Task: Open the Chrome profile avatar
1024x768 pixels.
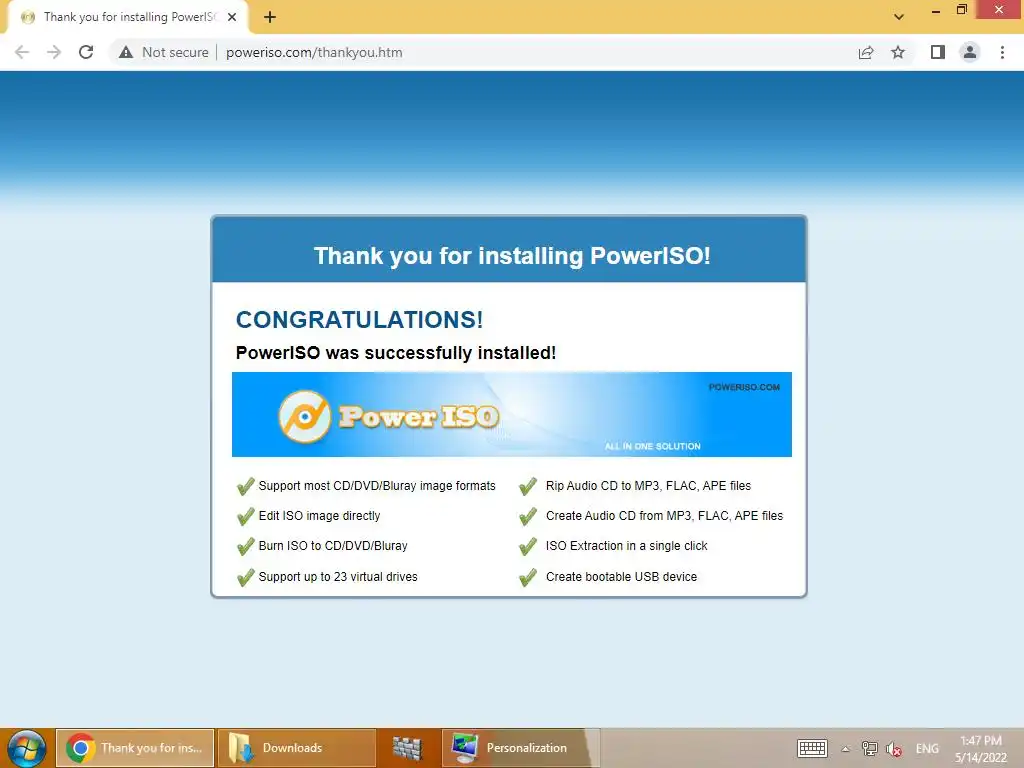Action: point(970,52)
